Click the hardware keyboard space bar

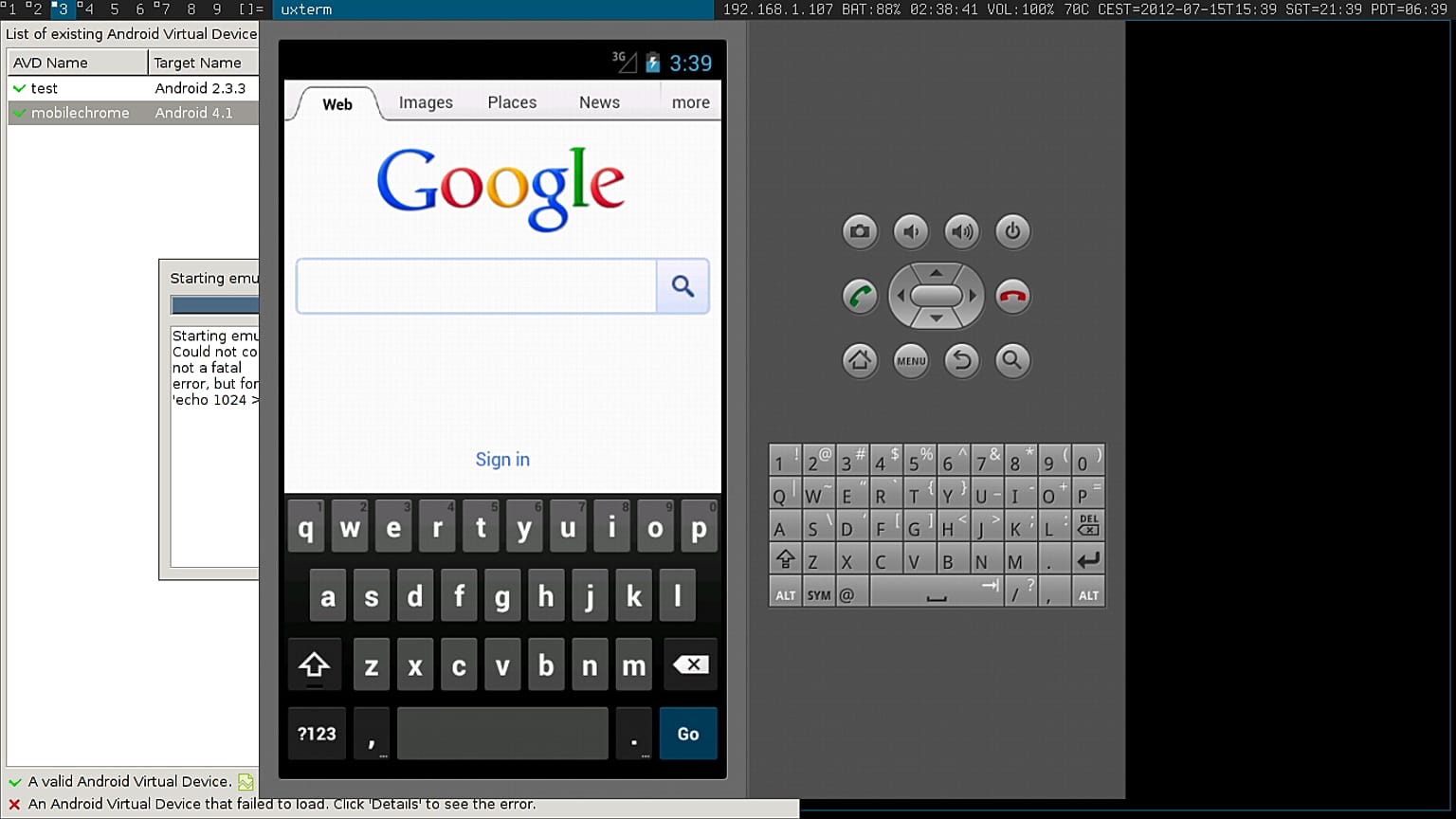pos(937,592)
